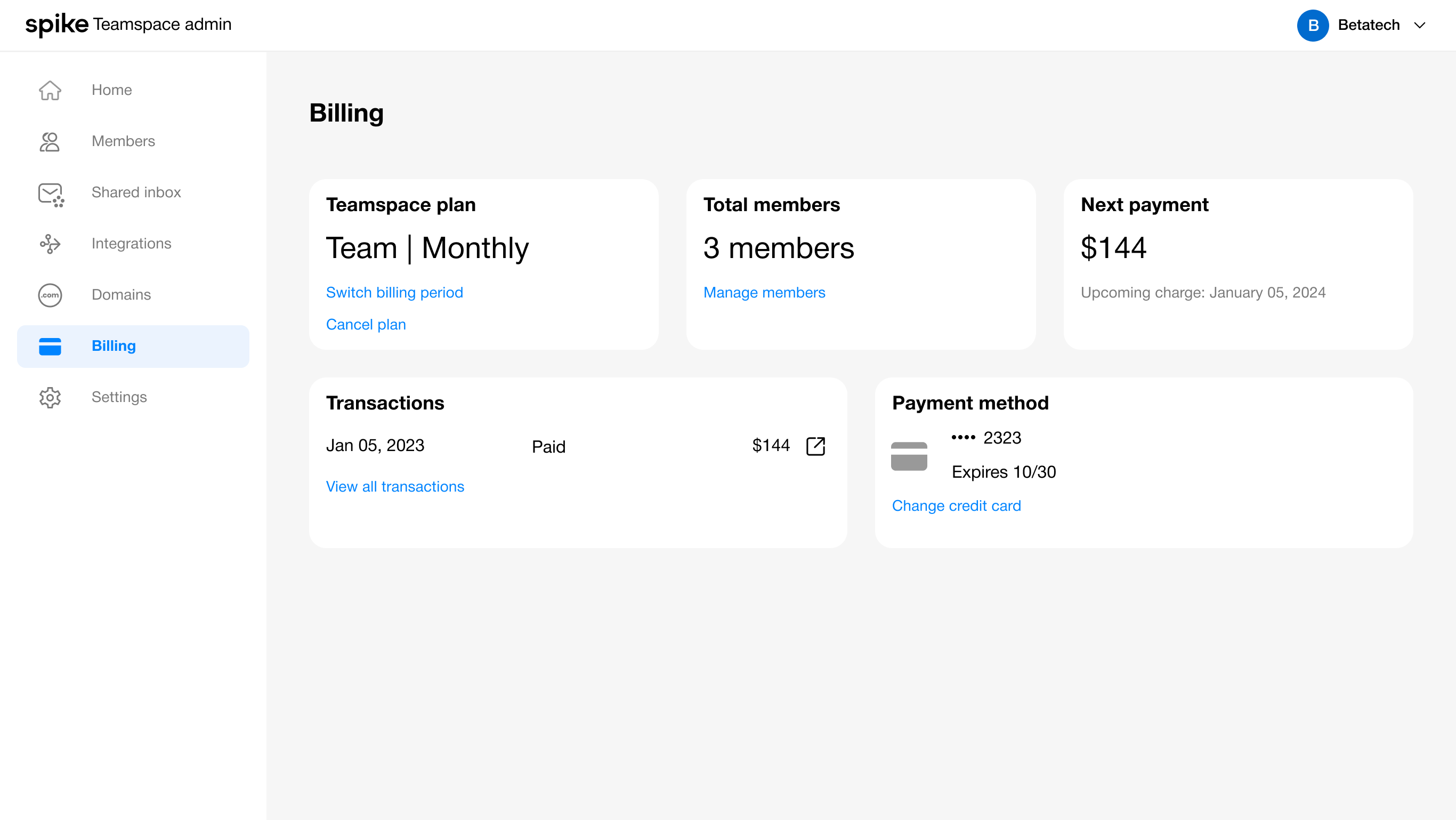This screenshot has height=820, width=1456.
Task: Open the Jan 05 transaction receipt icon
Action: click(815, 446)
